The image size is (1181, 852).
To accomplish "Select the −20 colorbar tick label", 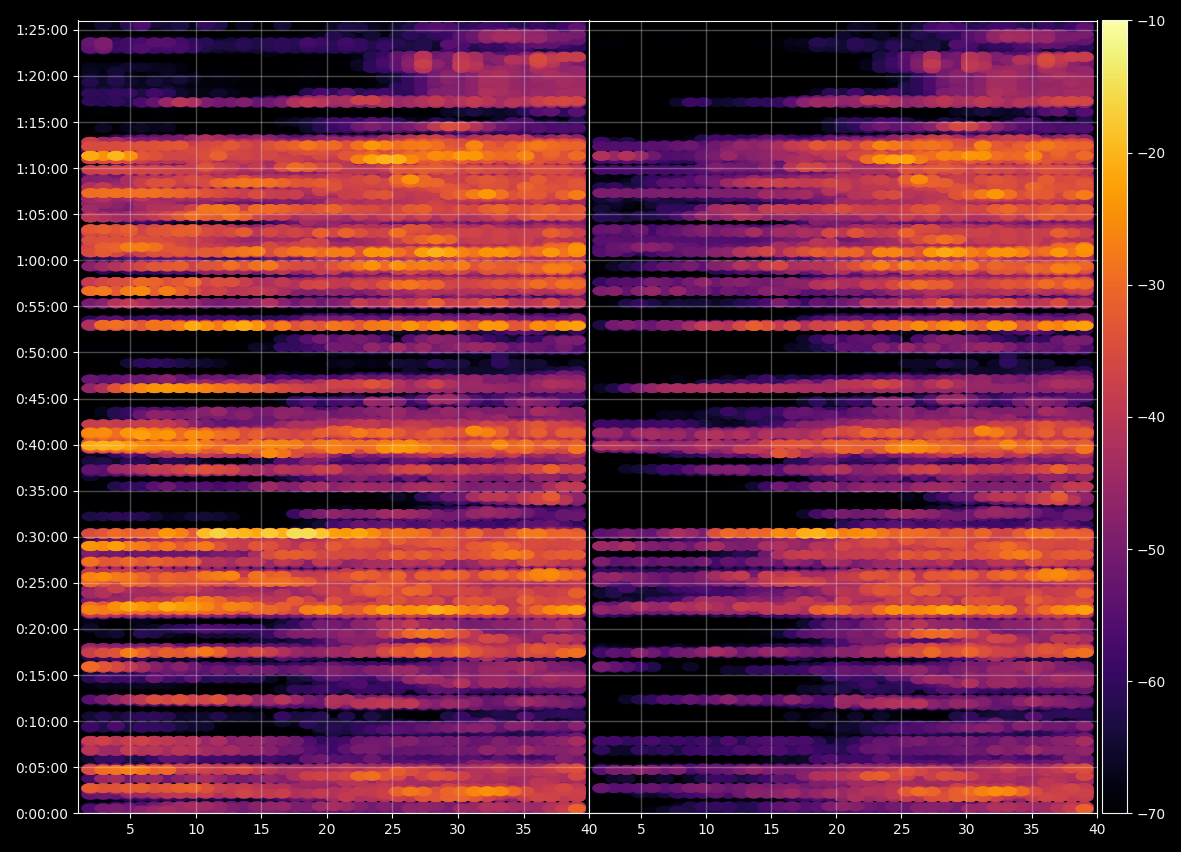I will (1150, 153).
